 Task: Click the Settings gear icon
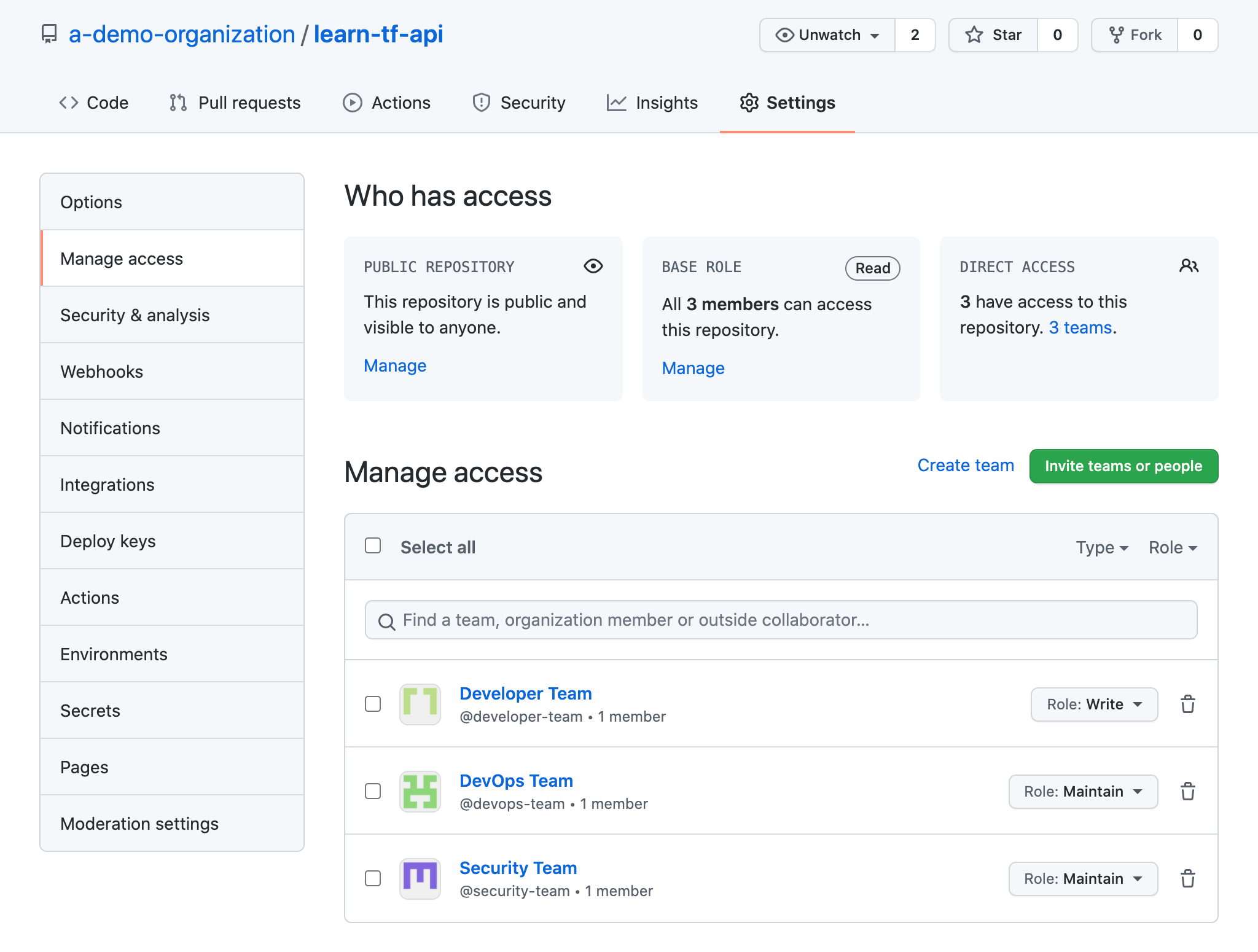pos(750,103)
